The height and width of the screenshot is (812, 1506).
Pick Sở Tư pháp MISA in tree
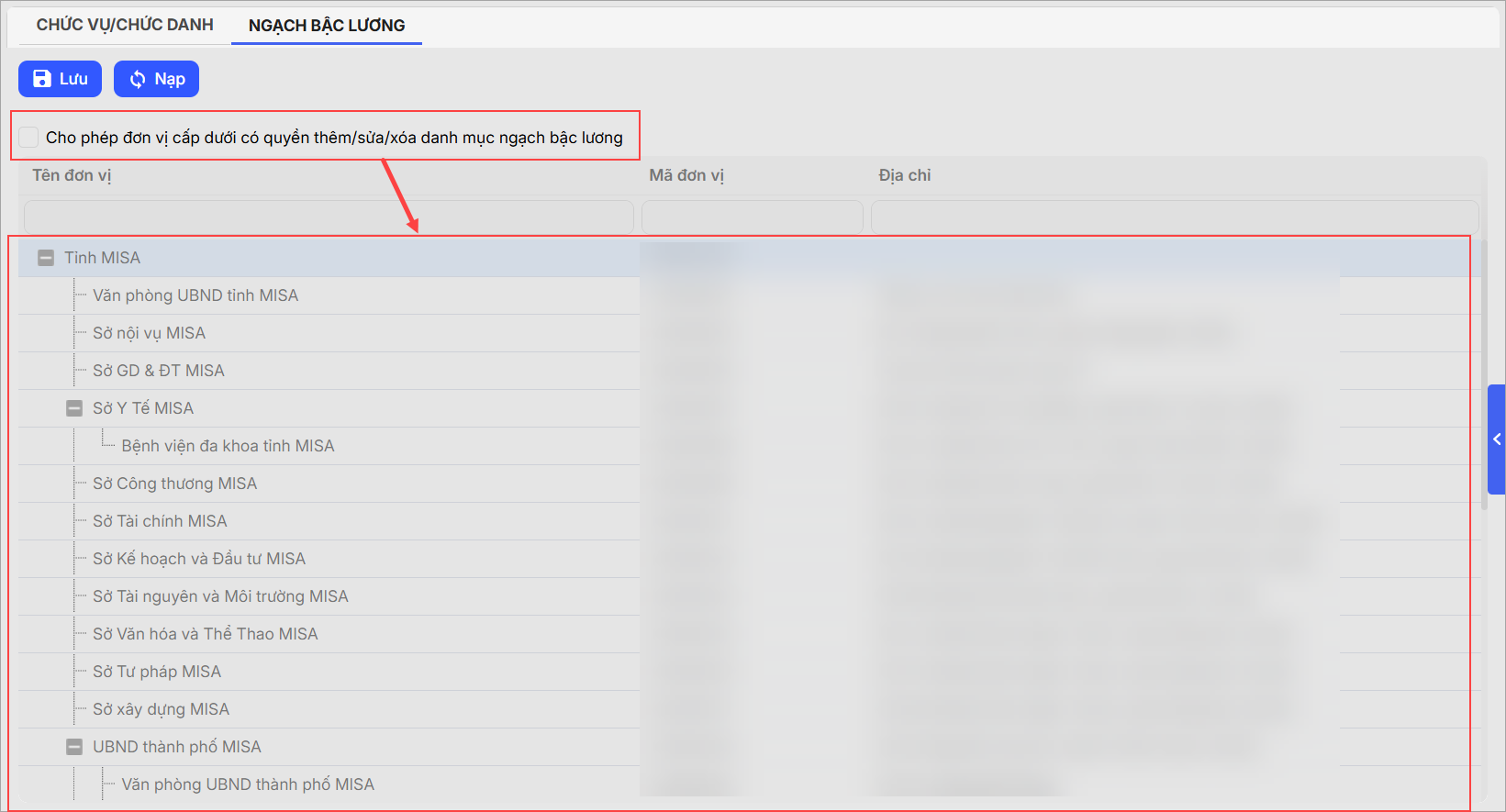tap(157, 672)
